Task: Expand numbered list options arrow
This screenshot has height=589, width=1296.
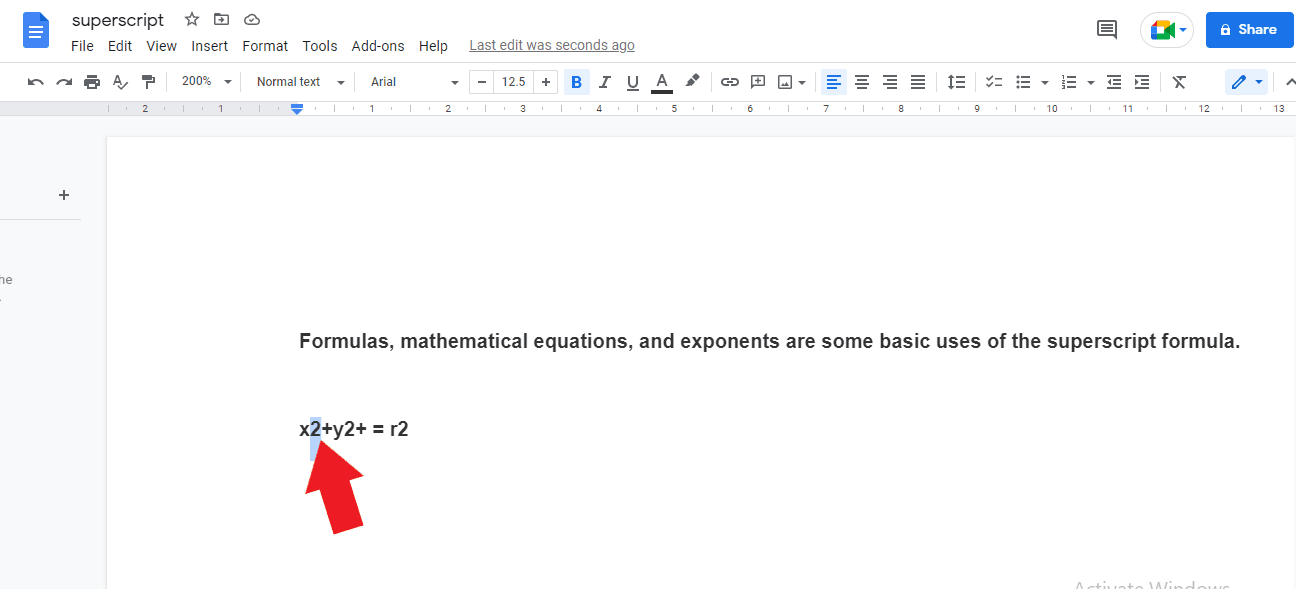Action: [1091, 82]
